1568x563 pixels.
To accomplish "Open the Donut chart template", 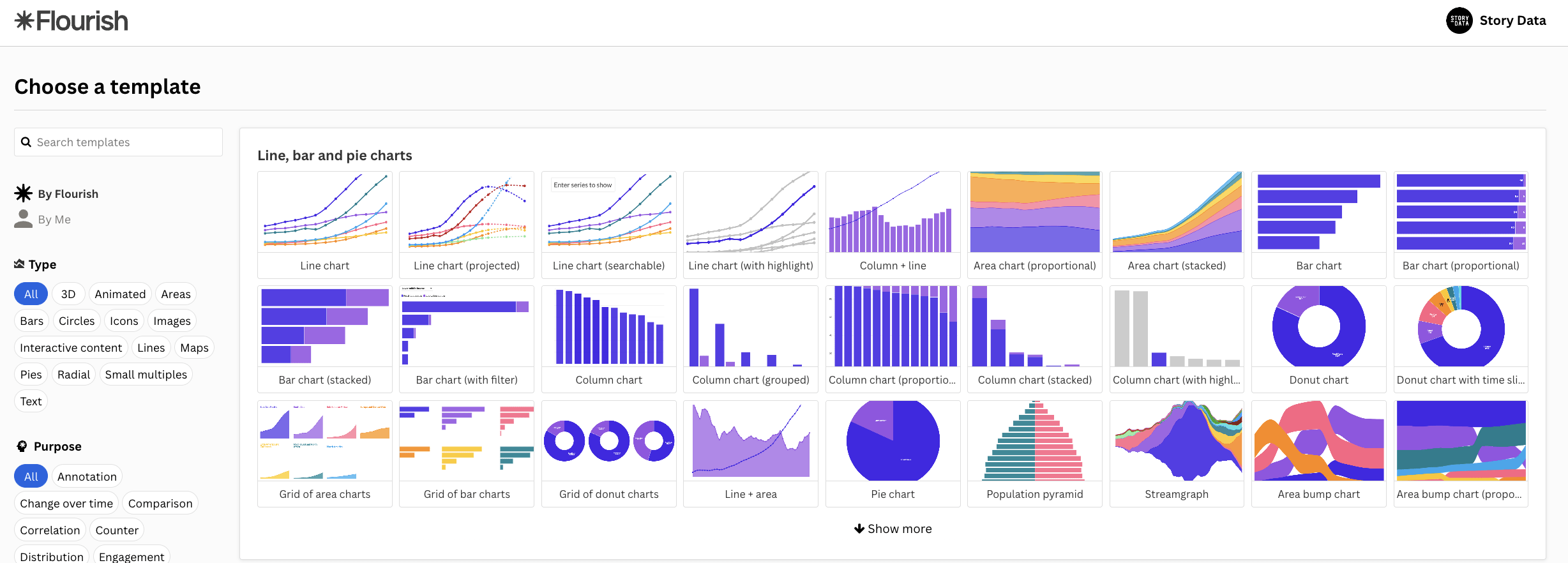I will click(x=1319, y=339).
